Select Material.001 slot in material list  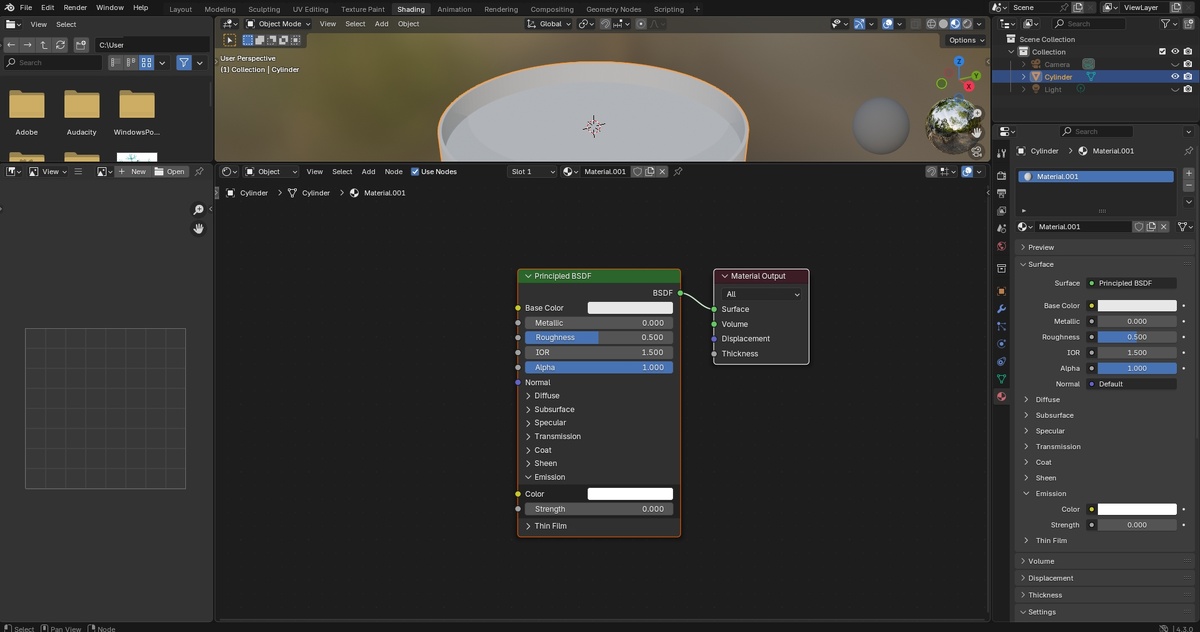(x=1096, y=176)
